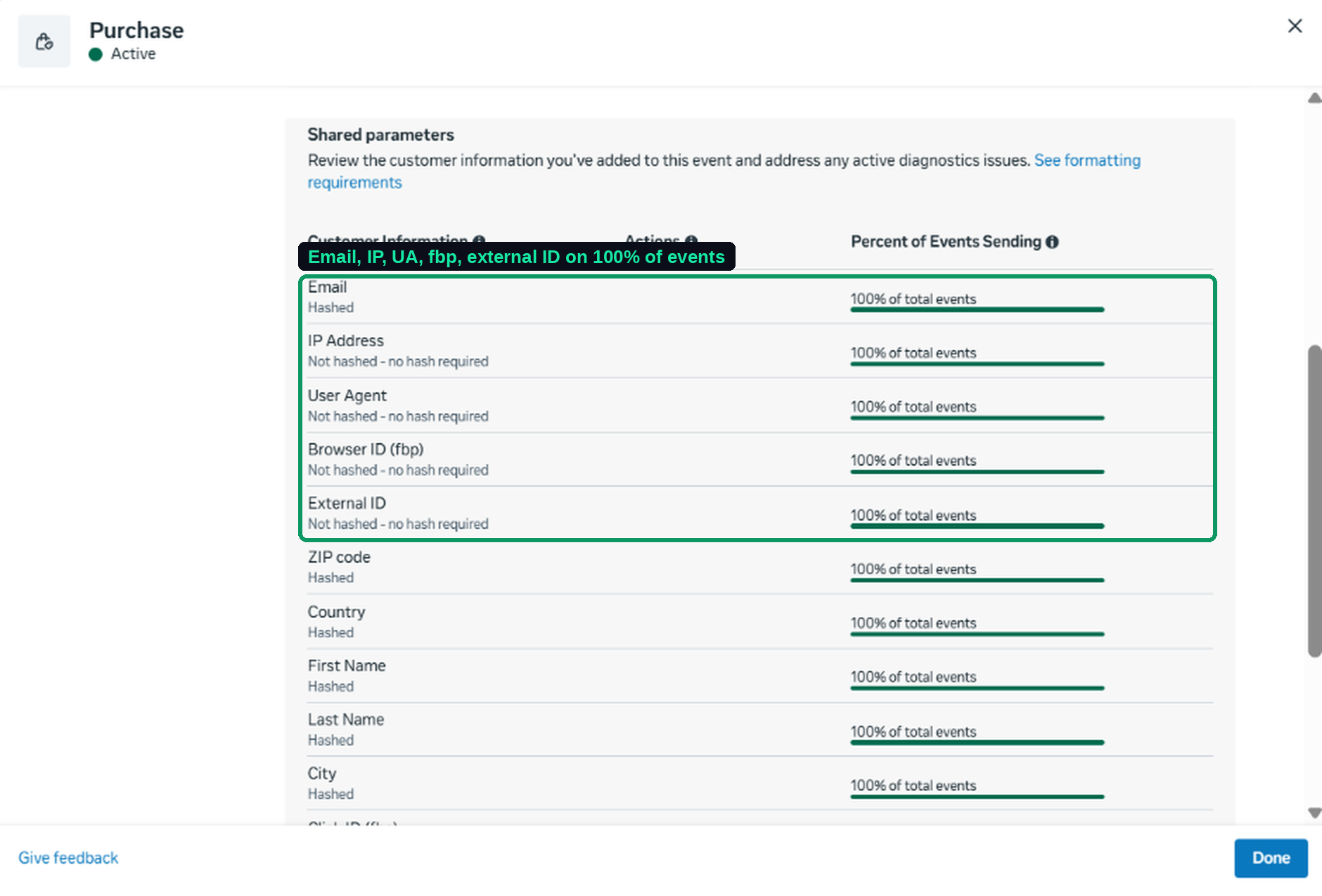Select the Email row label
The height and width of the screenshot is (896, 1322).
click(327, 287)
